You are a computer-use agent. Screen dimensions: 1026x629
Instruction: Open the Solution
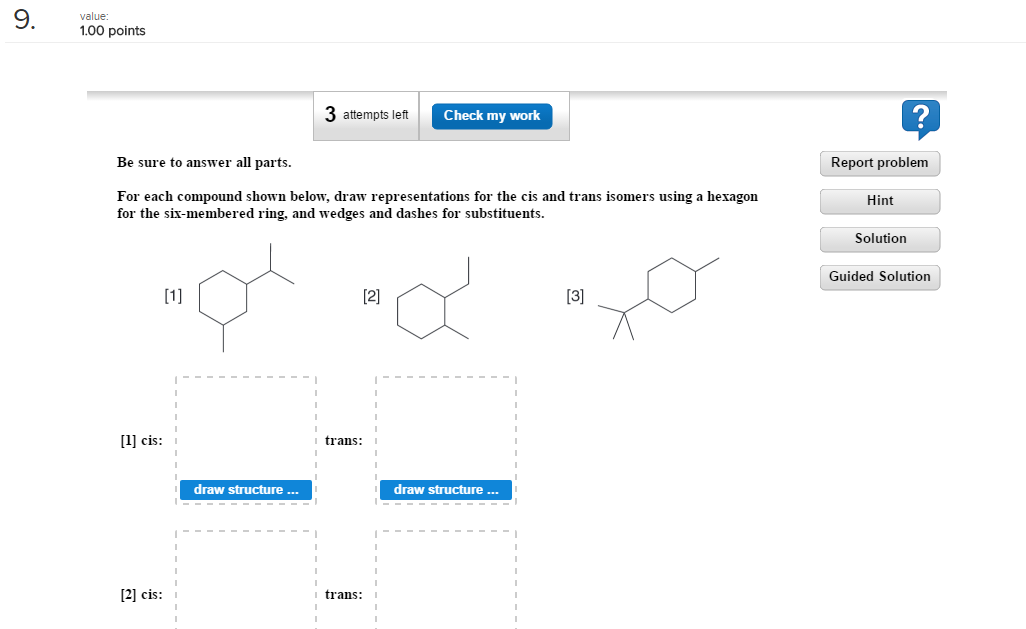click(879, 239)
